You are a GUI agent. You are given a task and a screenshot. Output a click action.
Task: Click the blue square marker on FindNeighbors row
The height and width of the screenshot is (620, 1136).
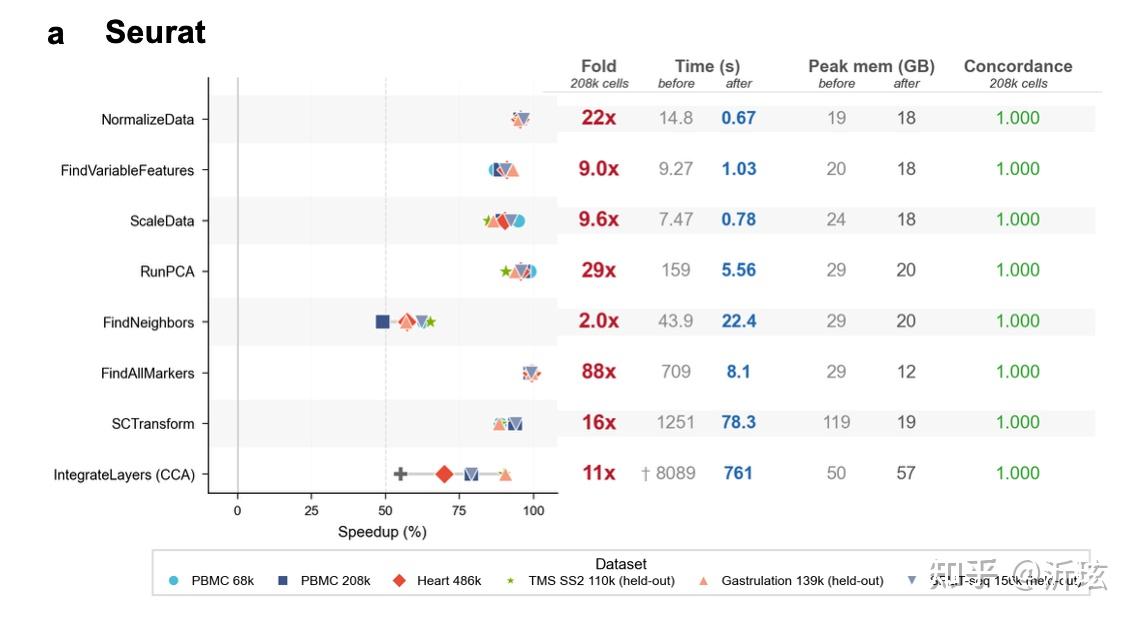click(383, 322)
